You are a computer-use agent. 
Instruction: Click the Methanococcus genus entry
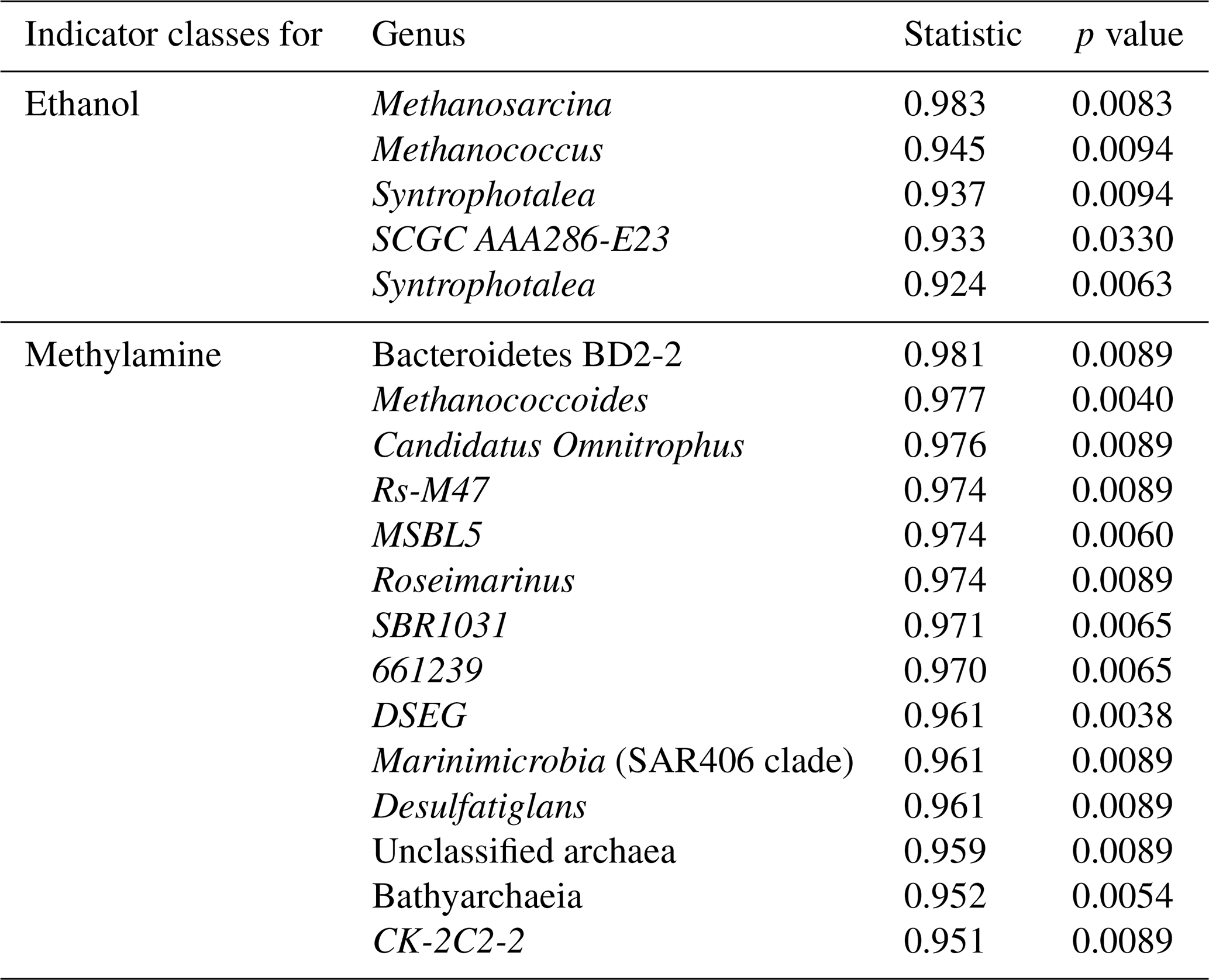(x=487, y=150)
